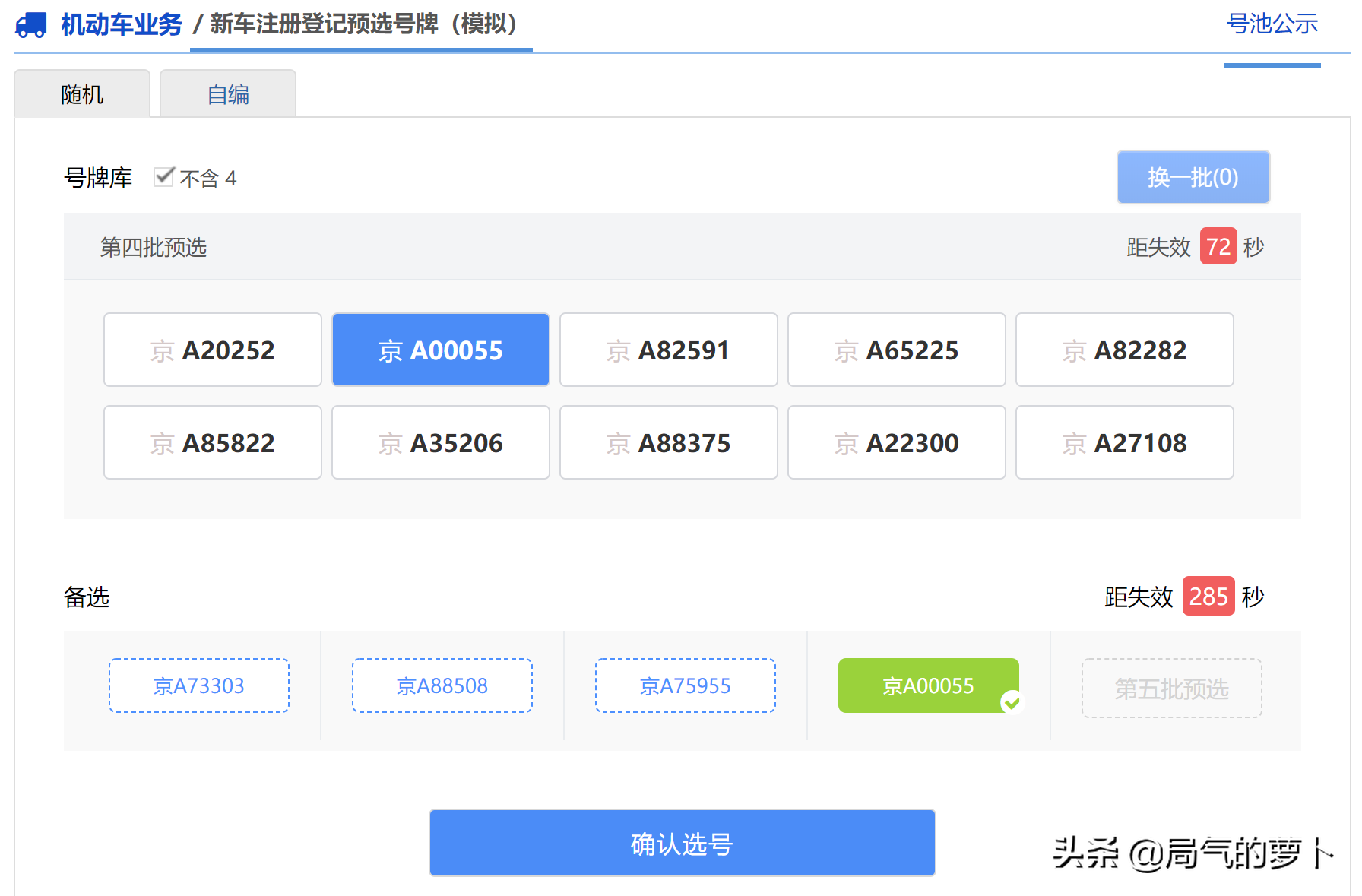Select plate 京 A82282
Viewport: 1362px width, 896px height.
[1125, 350]
